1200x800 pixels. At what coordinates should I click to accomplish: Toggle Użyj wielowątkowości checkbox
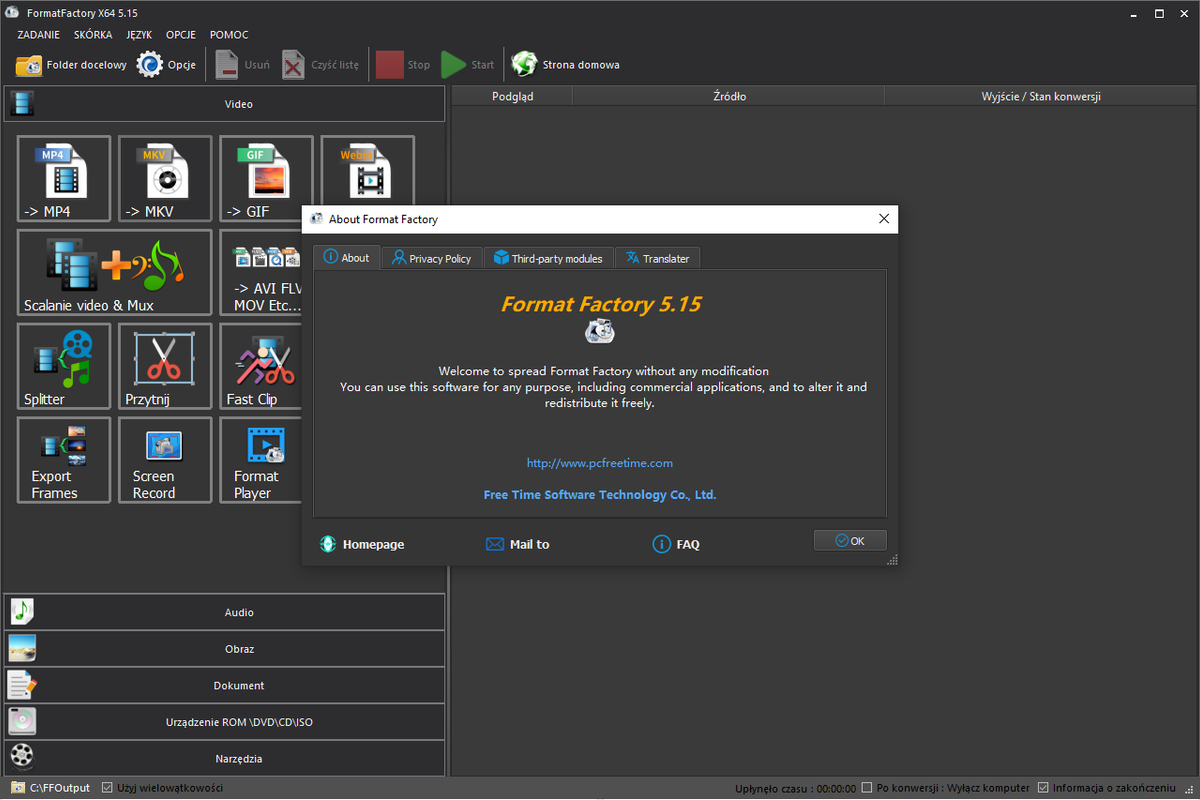(x=108, y=788)
